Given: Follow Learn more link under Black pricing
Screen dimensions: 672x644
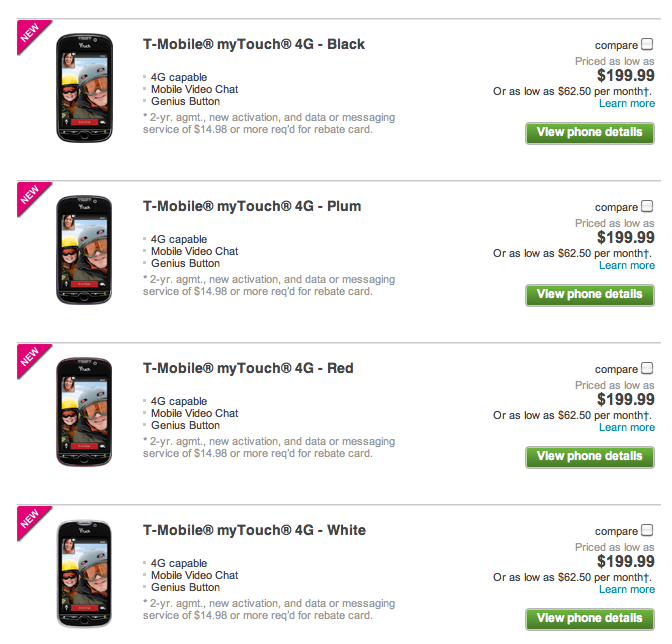Looking at the screenshot, I should click(627, 103).
